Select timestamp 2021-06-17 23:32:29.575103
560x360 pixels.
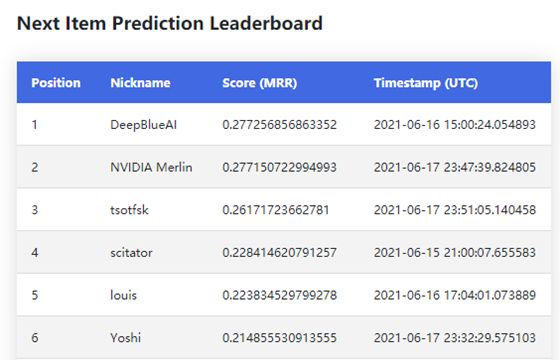(x=455, y=338)
